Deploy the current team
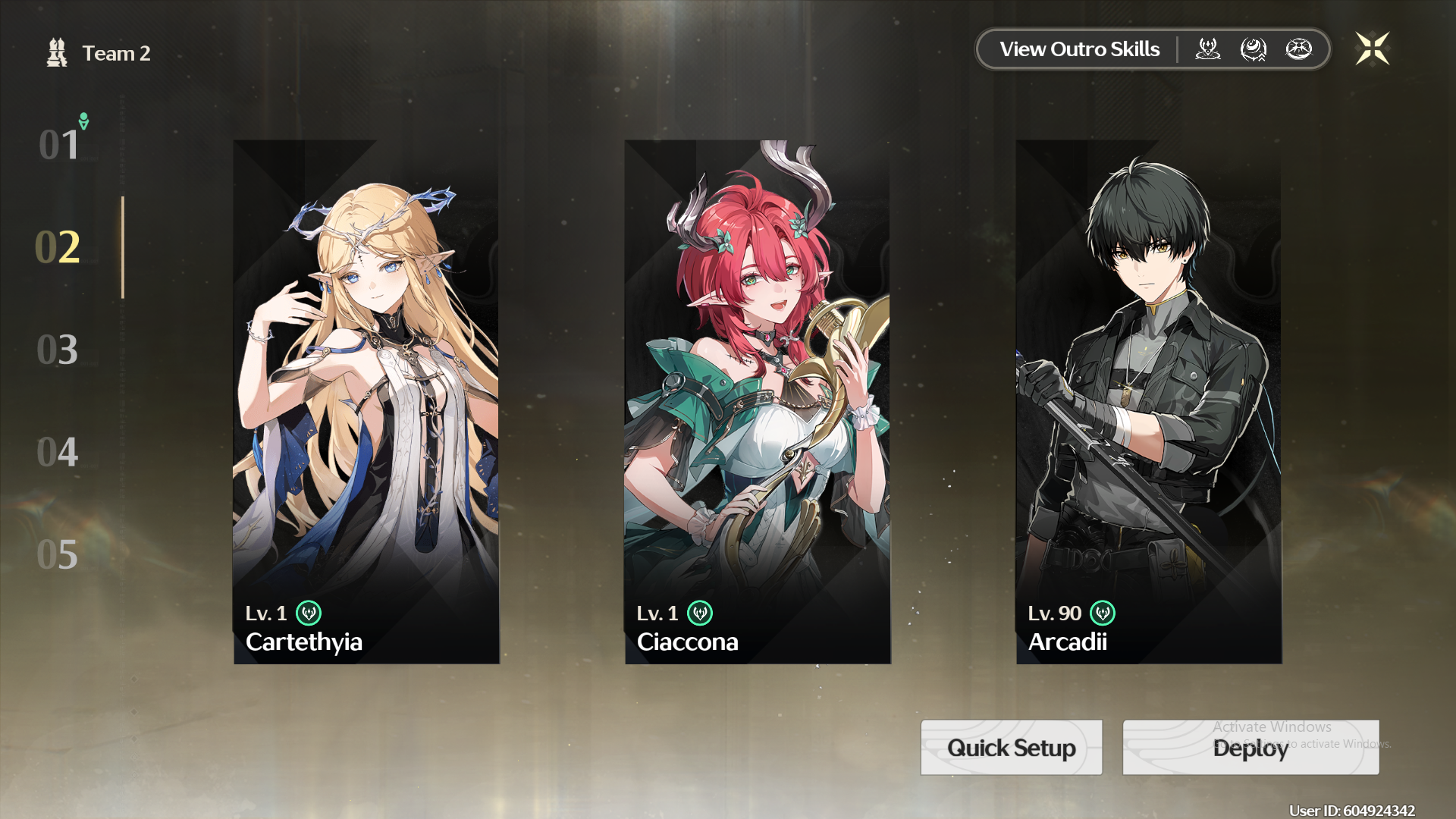Image resolution: width=1456 pixels, height=819 pixels. (1250, 748)
